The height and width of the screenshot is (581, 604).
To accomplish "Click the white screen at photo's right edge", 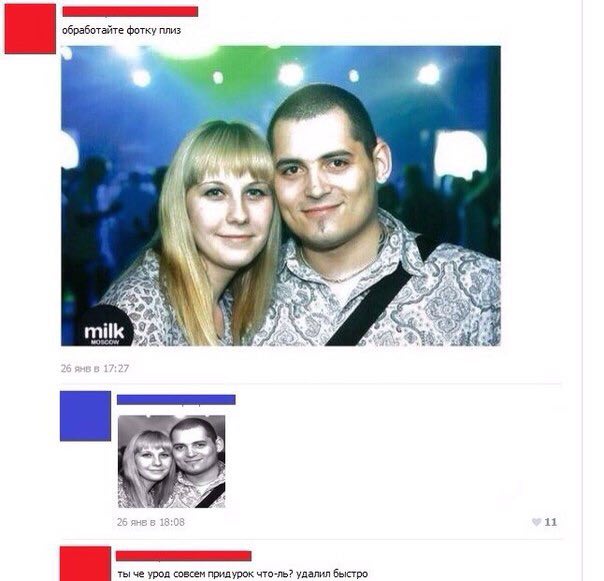I will 460,154.
